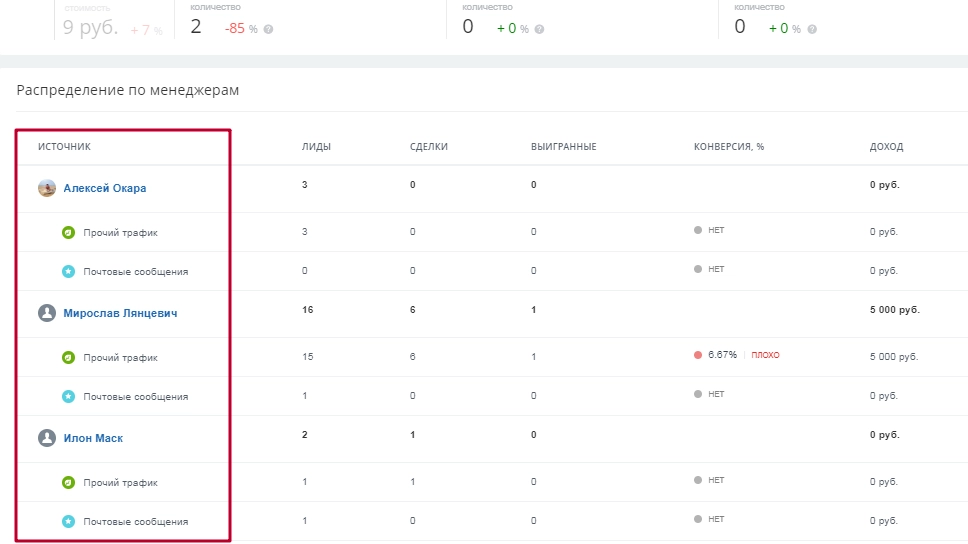Sort by the ЛИДЫ column header

click(x=316, y=147)
